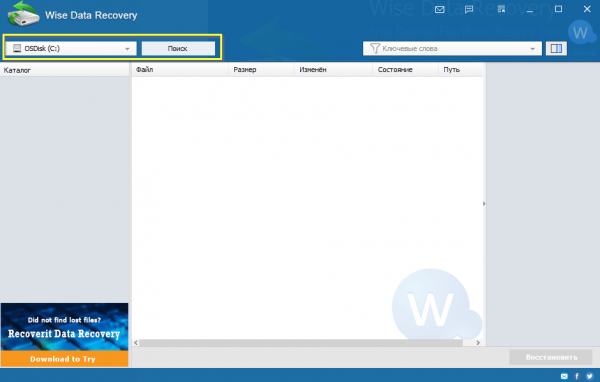Open the Facebook icon in status bar
This screenshot has height=382, width=600.
[577, 376]
